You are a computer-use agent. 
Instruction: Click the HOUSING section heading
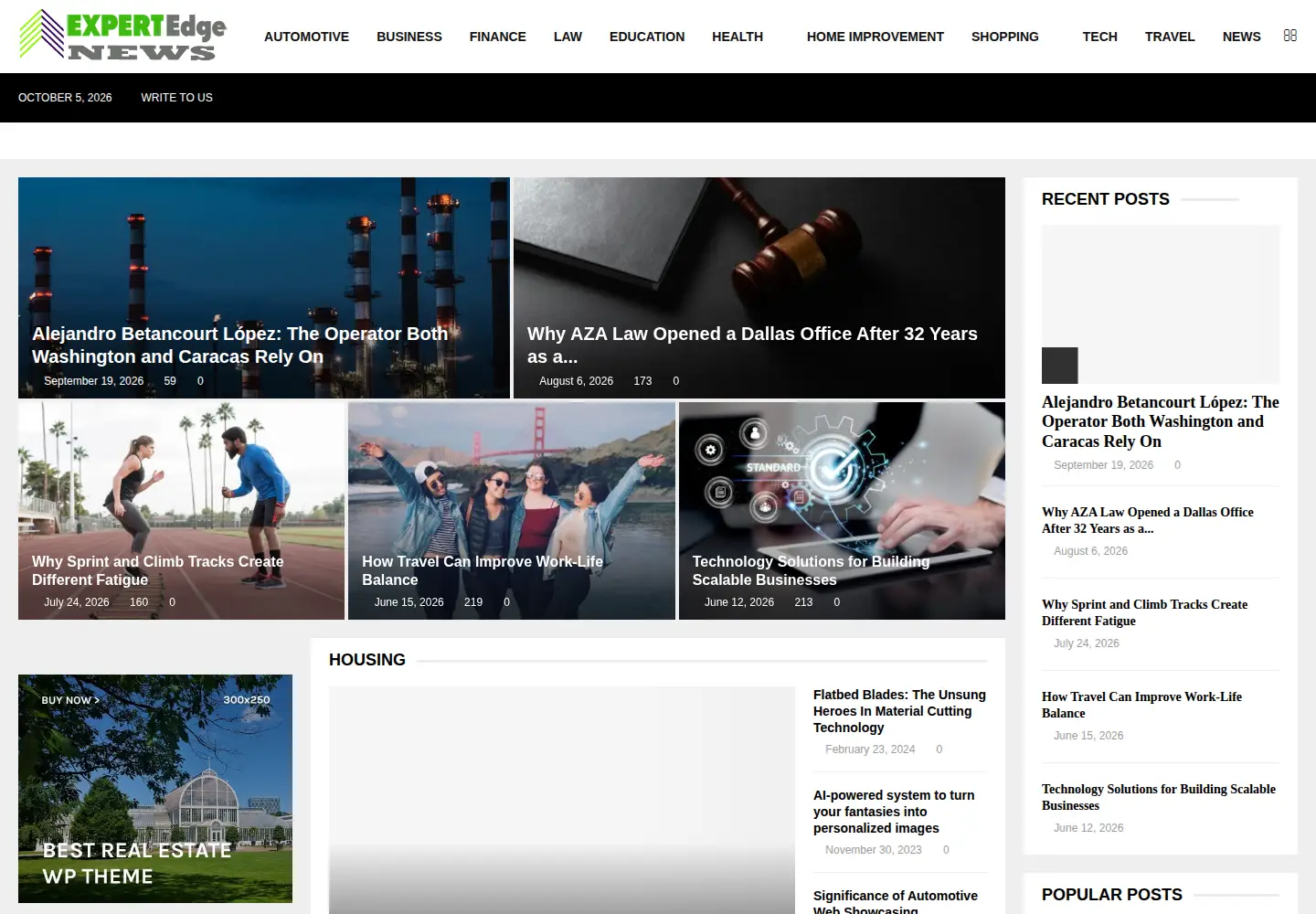[367, 660]
